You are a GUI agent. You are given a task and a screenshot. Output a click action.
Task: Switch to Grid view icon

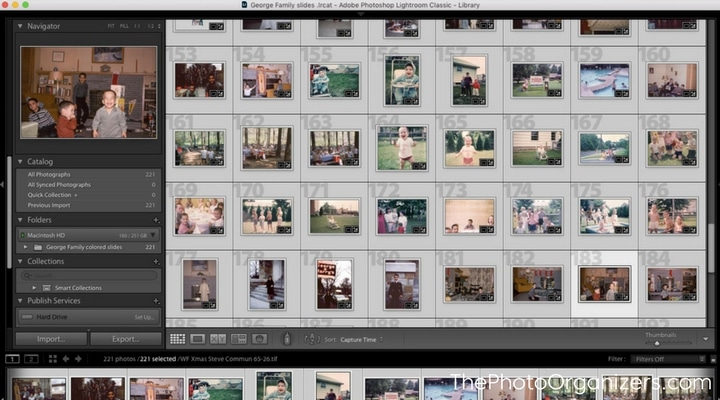coord(177,339)
